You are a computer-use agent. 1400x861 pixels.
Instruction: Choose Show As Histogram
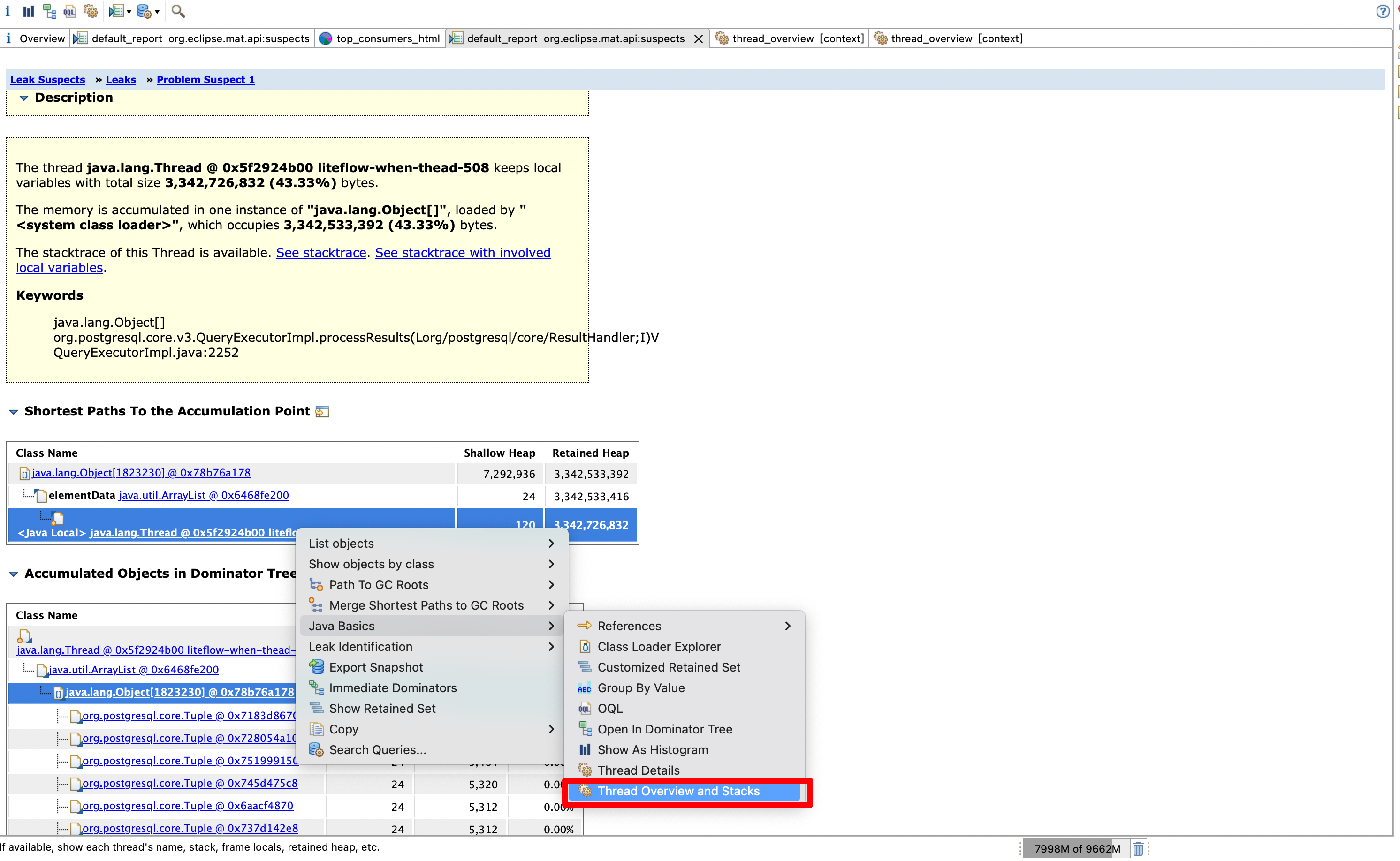point(684,750)
